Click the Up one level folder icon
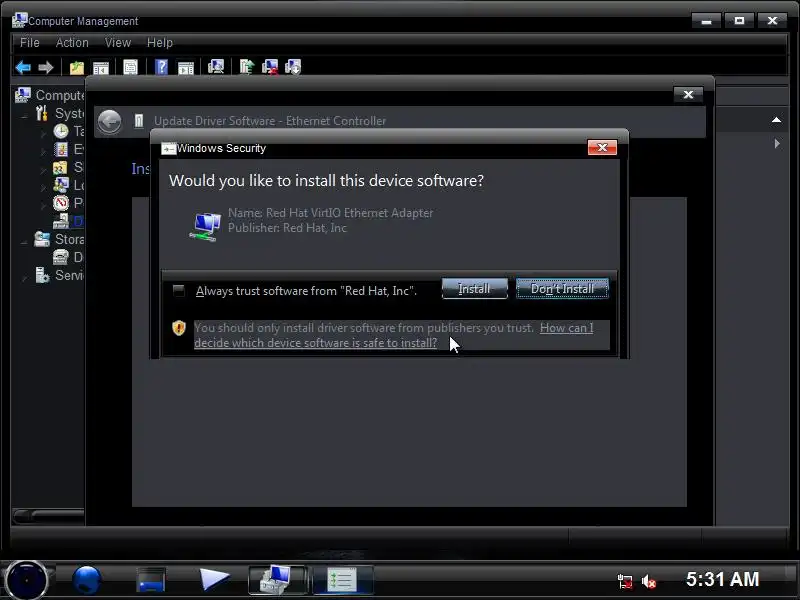Screen dimensions: 800x600 point(77,67)
